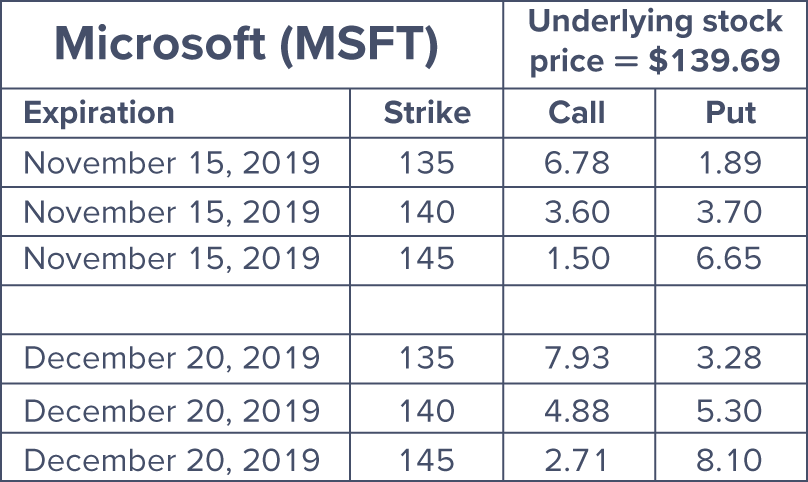Click the Put column header
Image resolution: width=808 pixels, height=482 pixels.
[x=731, y=113]
